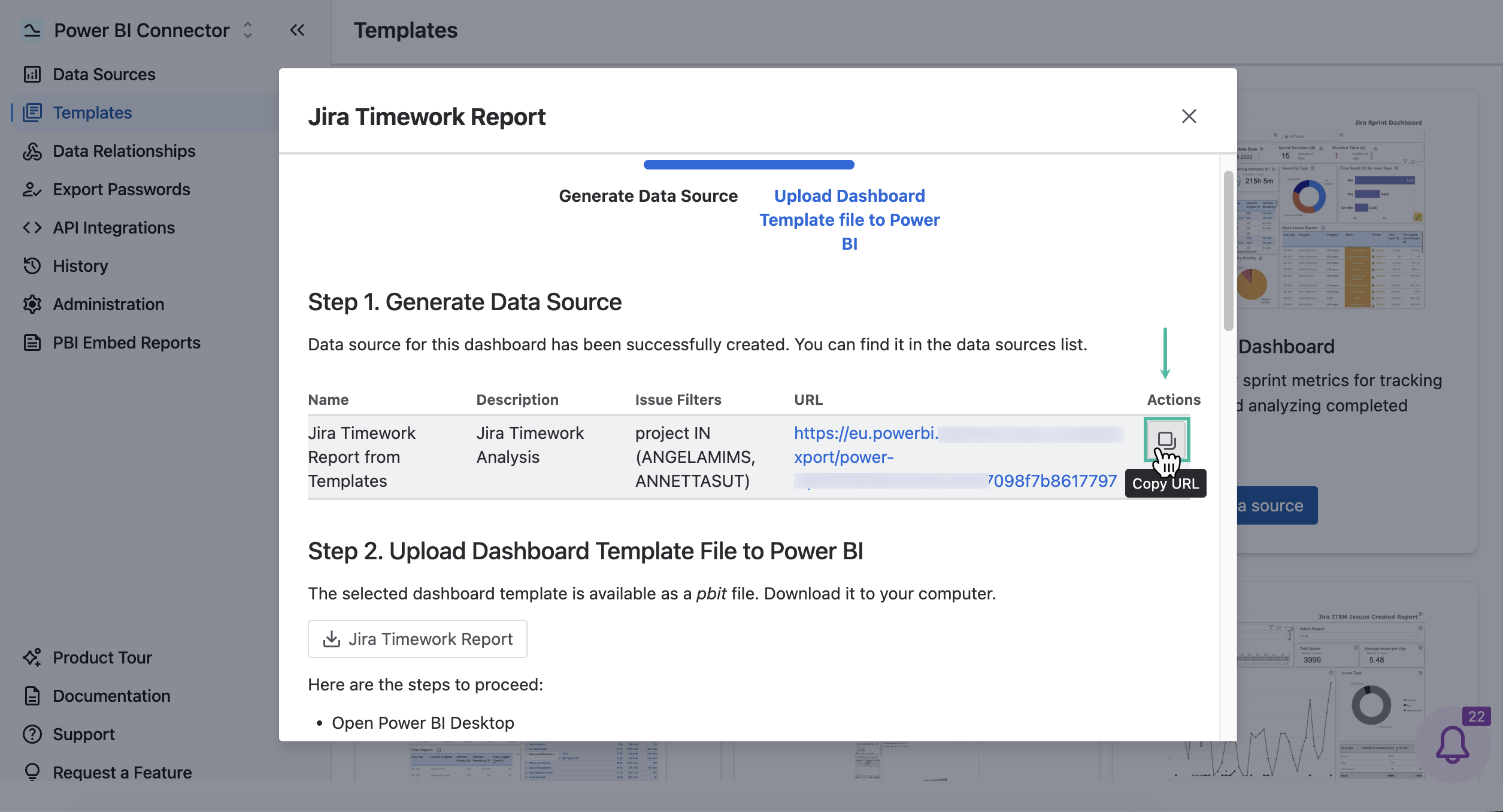Image resolution: width=1503 pixels, height=812 pixels.
Task: Open Support label in sidebar
Action: [x=84, y=734]
